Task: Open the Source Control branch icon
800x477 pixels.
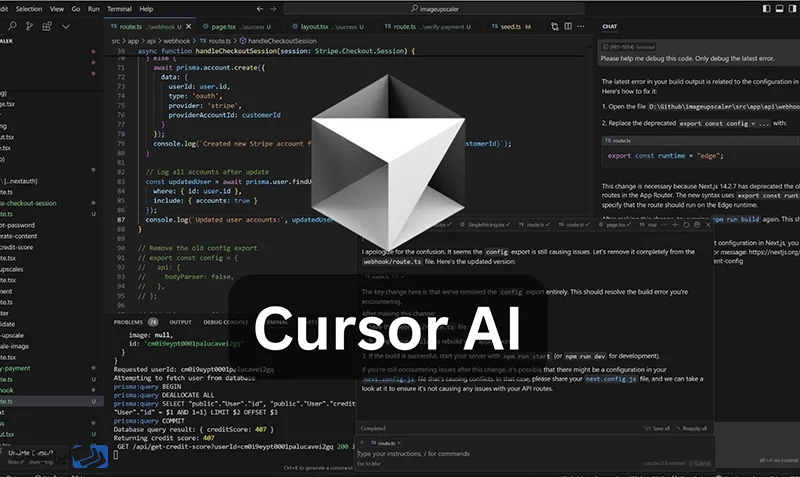Action: point(29,26)
